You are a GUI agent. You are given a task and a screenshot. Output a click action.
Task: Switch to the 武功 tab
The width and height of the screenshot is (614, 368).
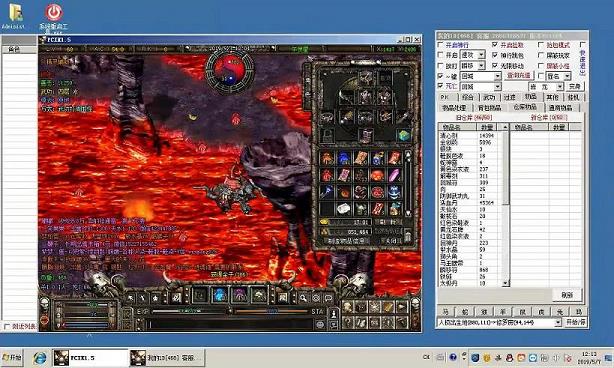[x=489, y=97]
